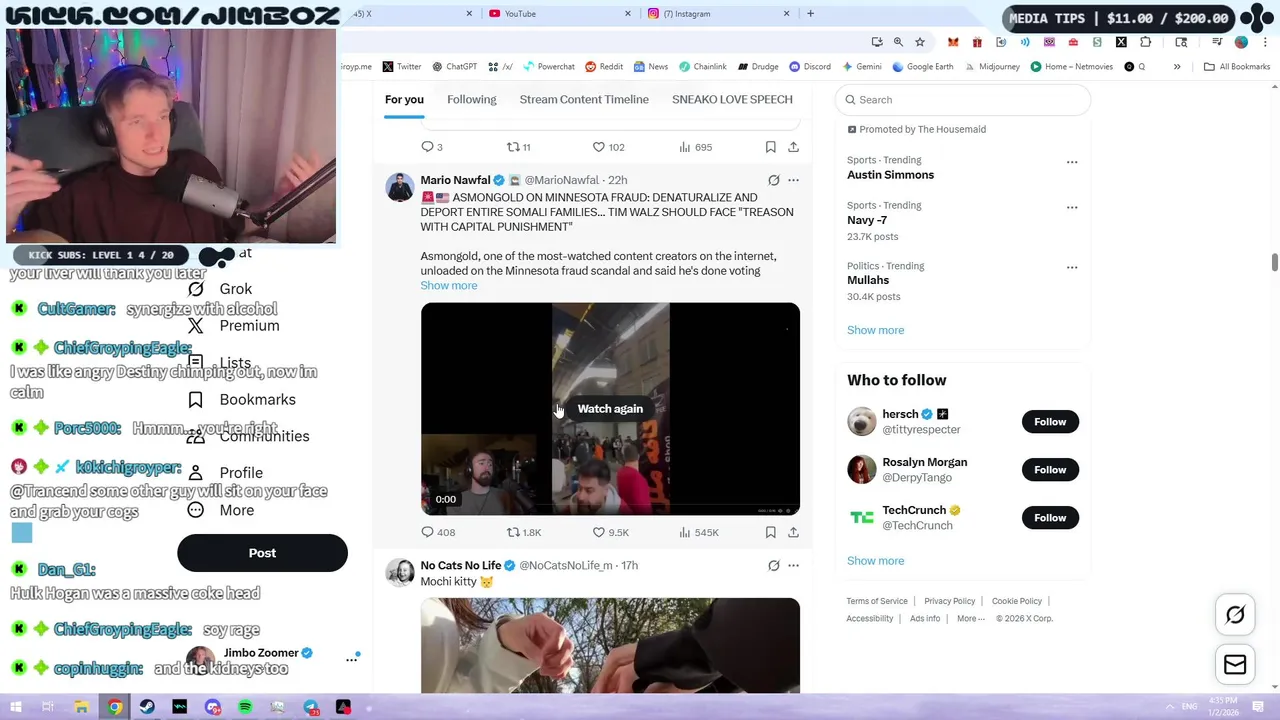Open the Grok sidebar item

[221, 289]
